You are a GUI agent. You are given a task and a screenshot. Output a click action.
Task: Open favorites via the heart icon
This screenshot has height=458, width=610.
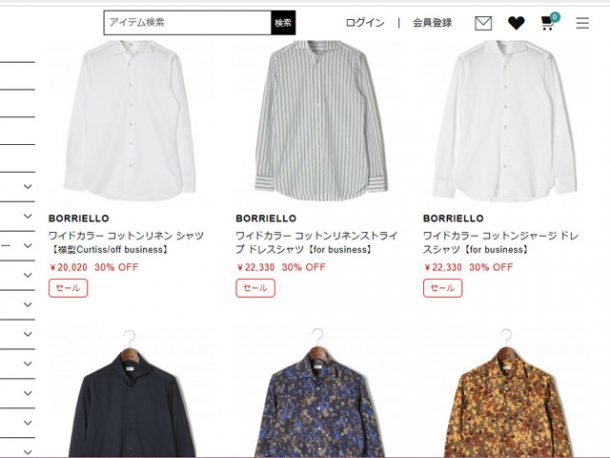tap(516, 23)
